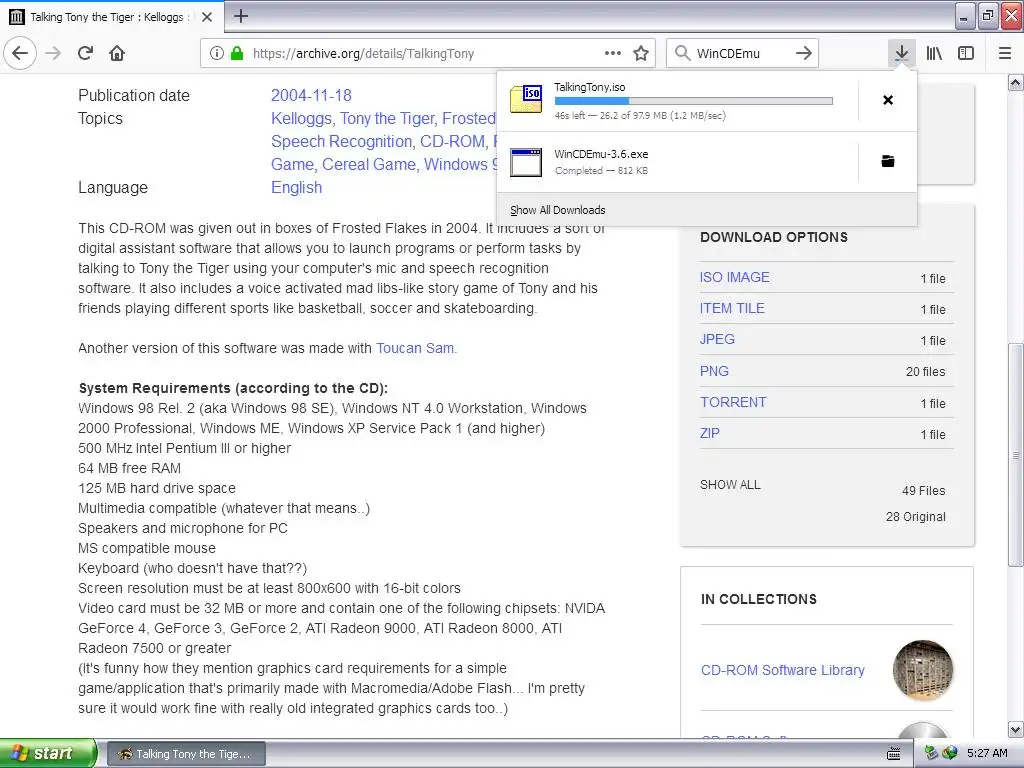Open the Windows Start menu
Viewport: 1024px width, 768px height.
point(47,753)
